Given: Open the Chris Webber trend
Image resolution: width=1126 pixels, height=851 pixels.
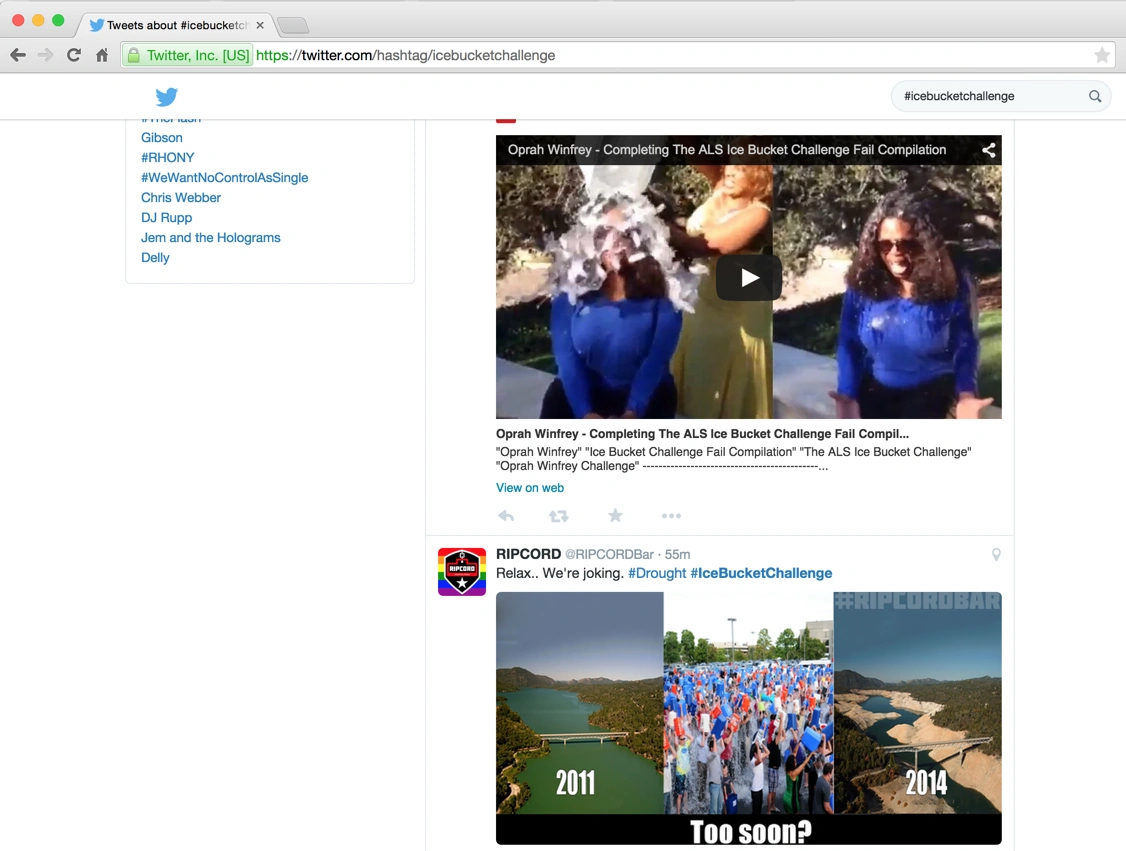Looking at the screenshot, I should pyautogui.click(x=181, y=198).
